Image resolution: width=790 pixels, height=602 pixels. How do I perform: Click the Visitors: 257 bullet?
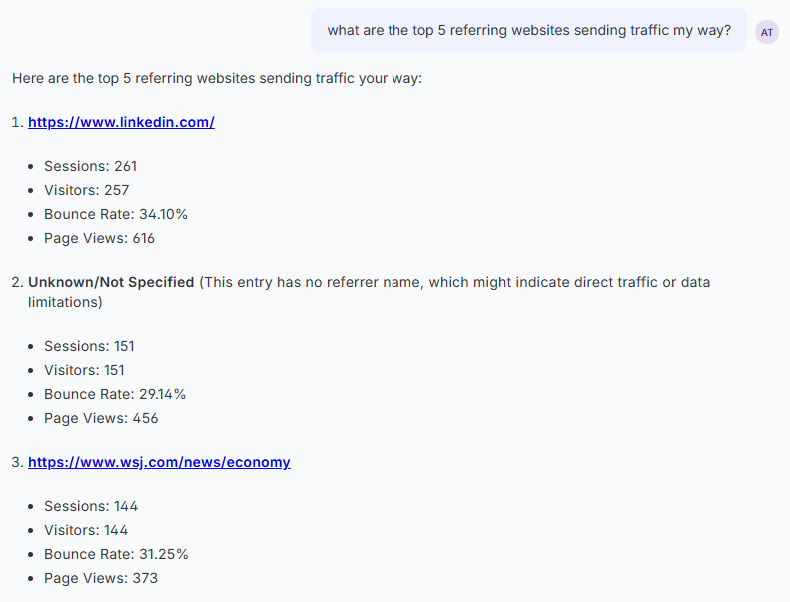click(87, 190)
